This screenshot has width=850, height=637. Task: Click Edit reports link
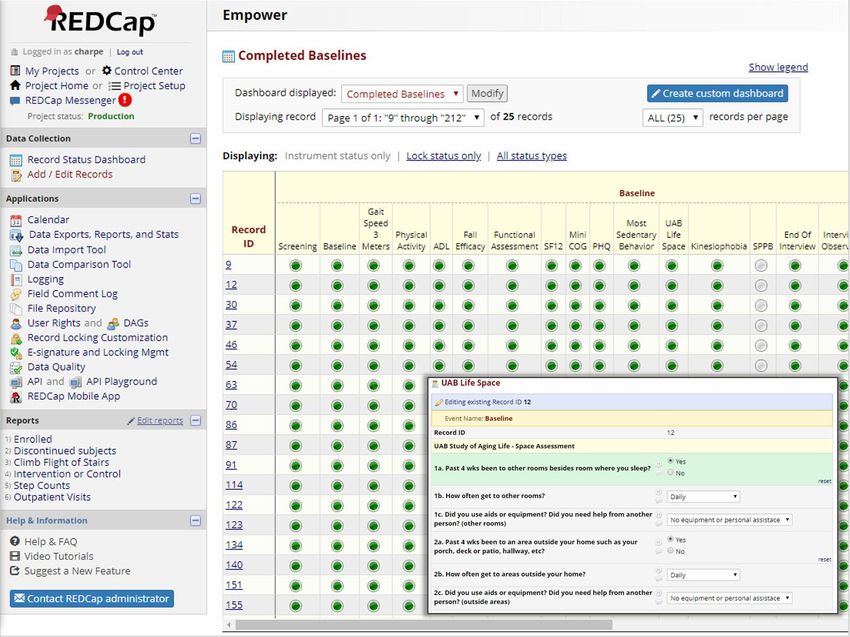pyautogui.click(x=160, y=421)
